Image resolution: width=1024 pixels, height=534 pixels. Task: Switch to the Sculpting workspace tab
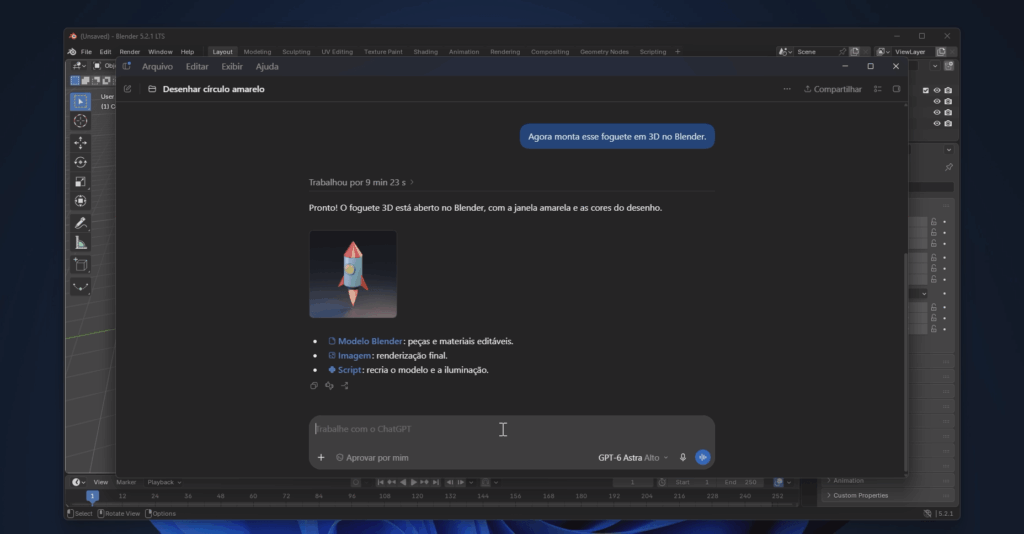[296, 52]
